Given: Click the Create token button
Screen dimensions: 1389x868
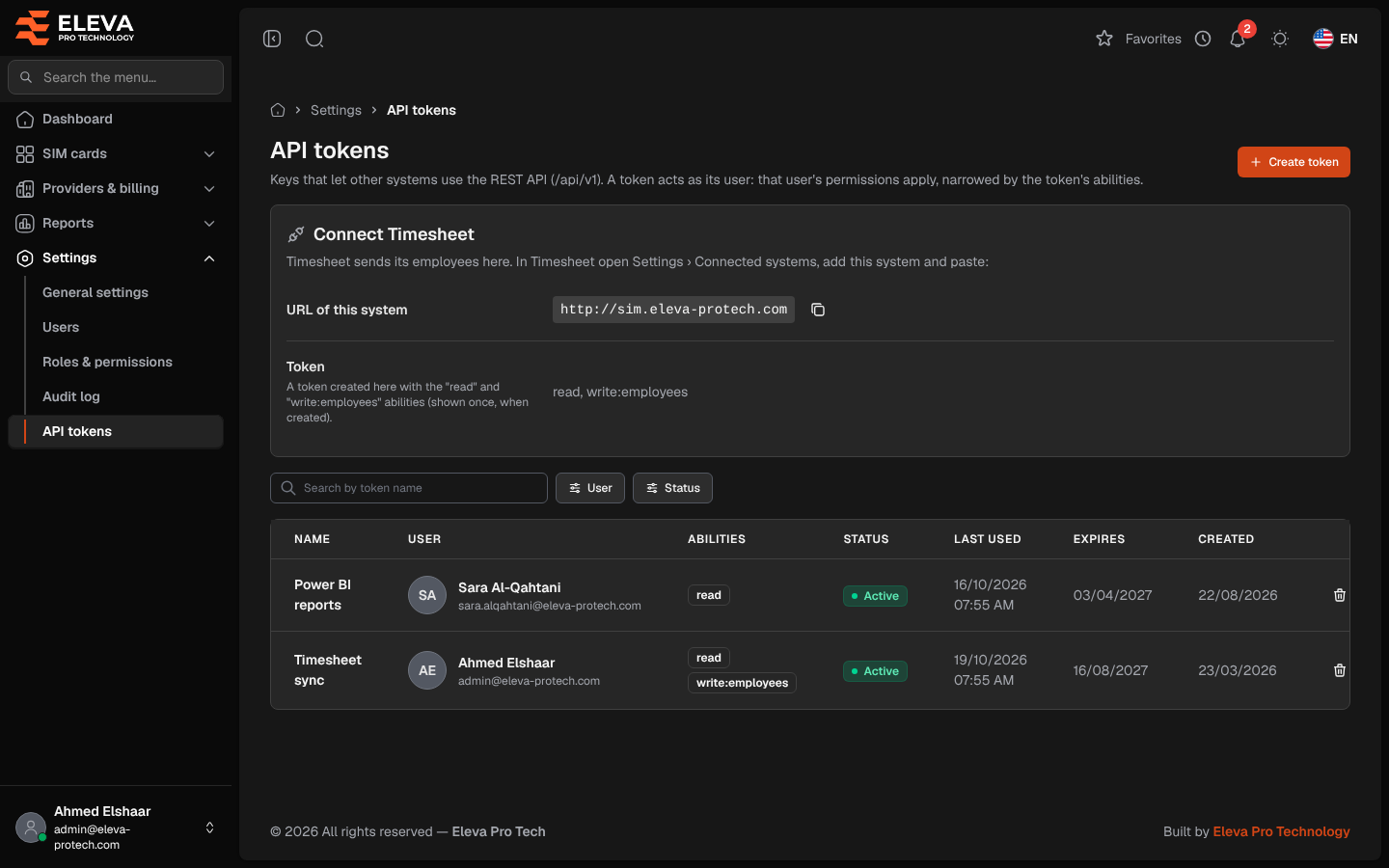Looking at the screenshot, I should 1294,162.
